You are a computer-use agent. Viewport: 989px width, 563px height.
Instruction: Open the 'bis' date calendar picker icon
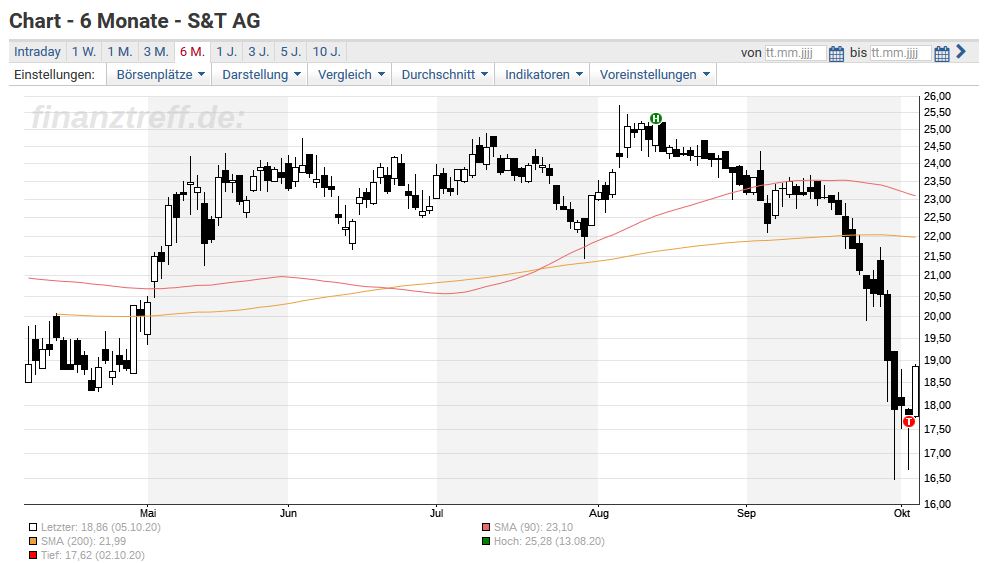[942, 53]
